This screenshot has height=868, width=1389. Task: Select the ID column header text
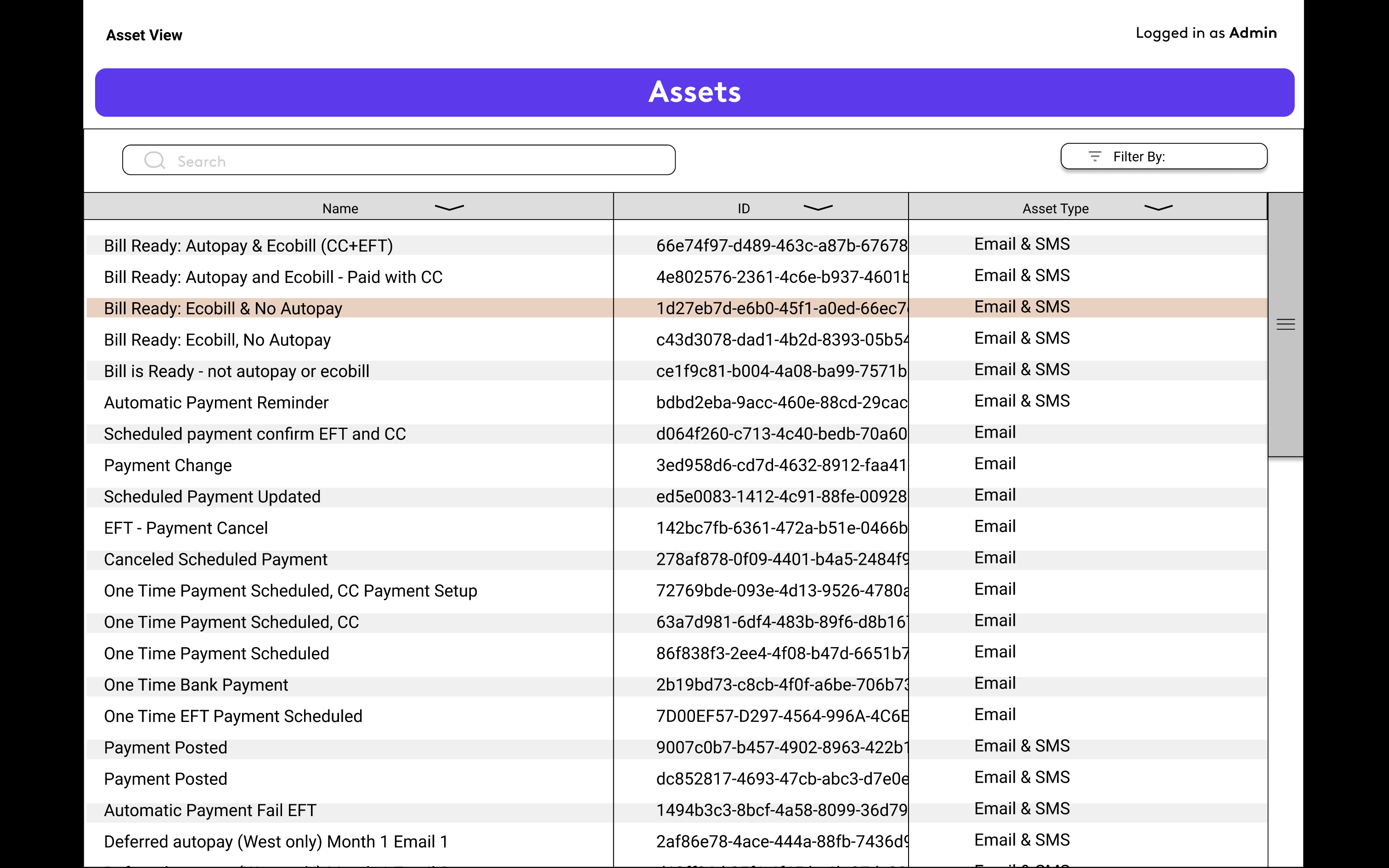(743, 209)
